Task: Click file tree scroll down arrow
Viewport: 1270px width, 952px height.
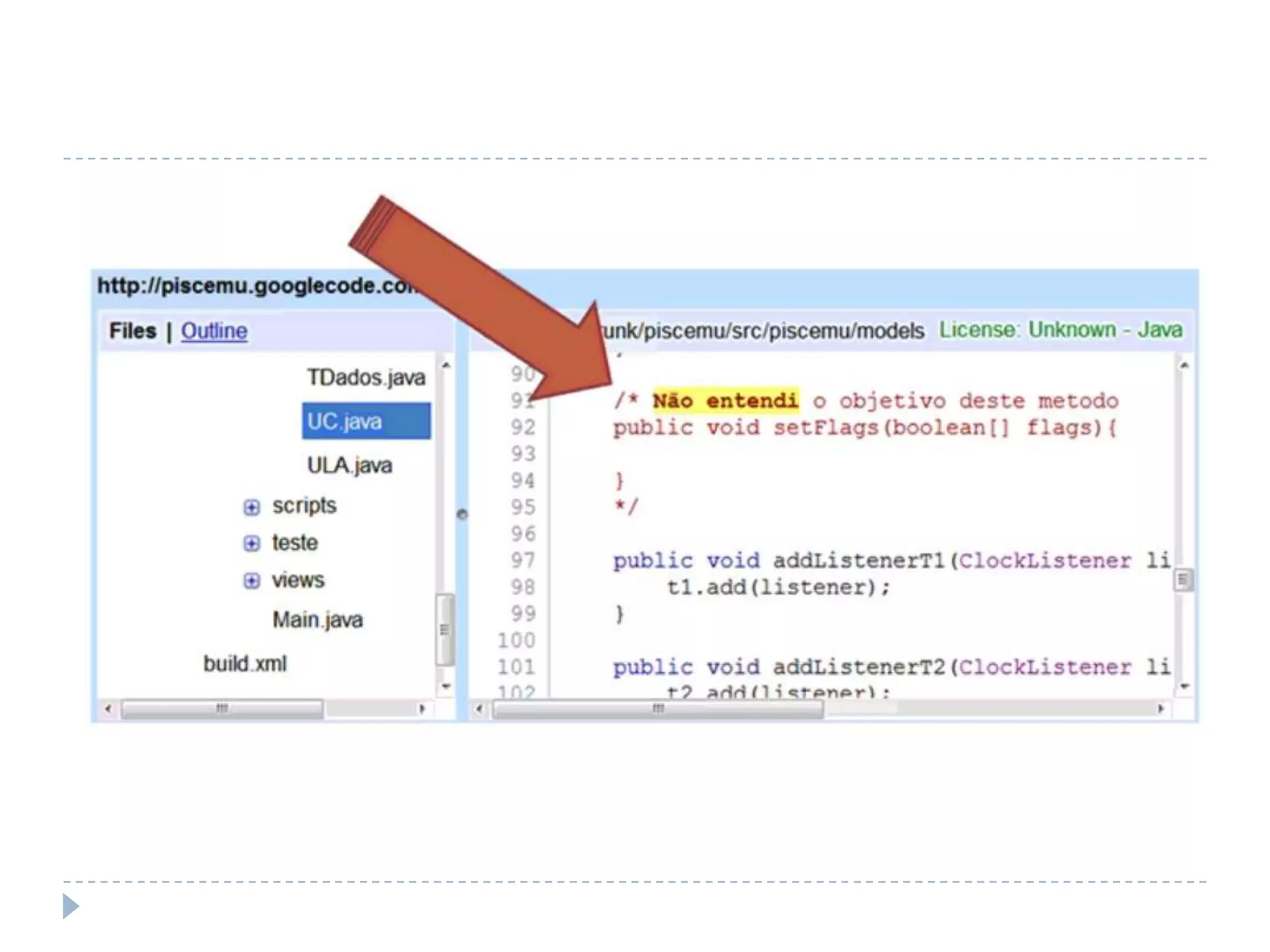Action: point(445,686)
